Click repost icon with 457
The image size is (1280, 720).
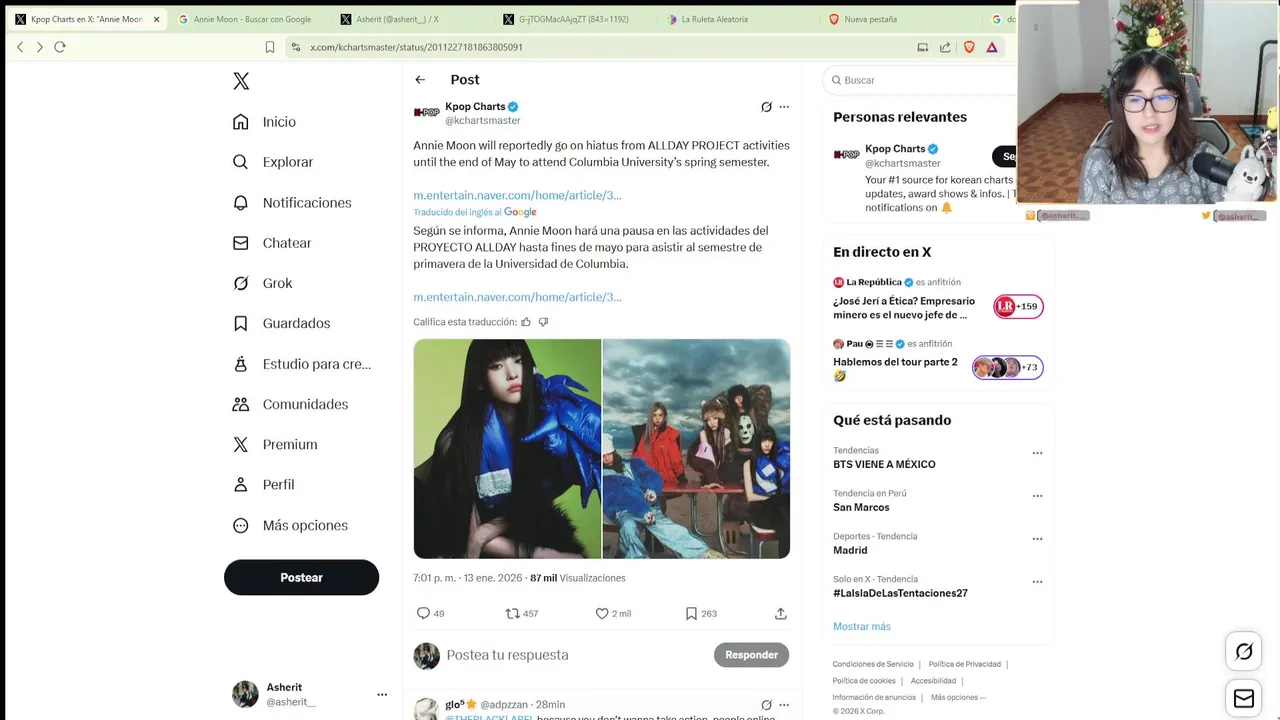tap(512, 613)
